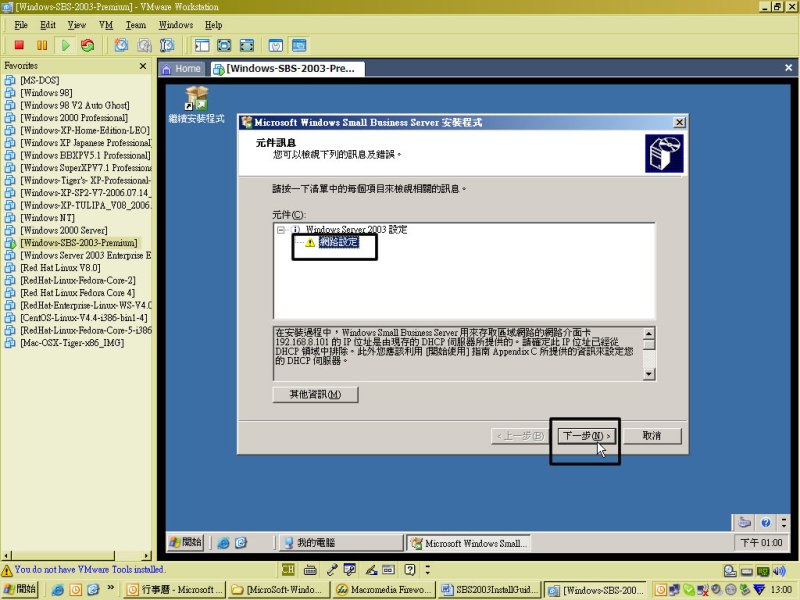Click the desktop setup shortcut icon 繼續安裝程式
Viewport: 800px width, 600px height.
point(196,105)
